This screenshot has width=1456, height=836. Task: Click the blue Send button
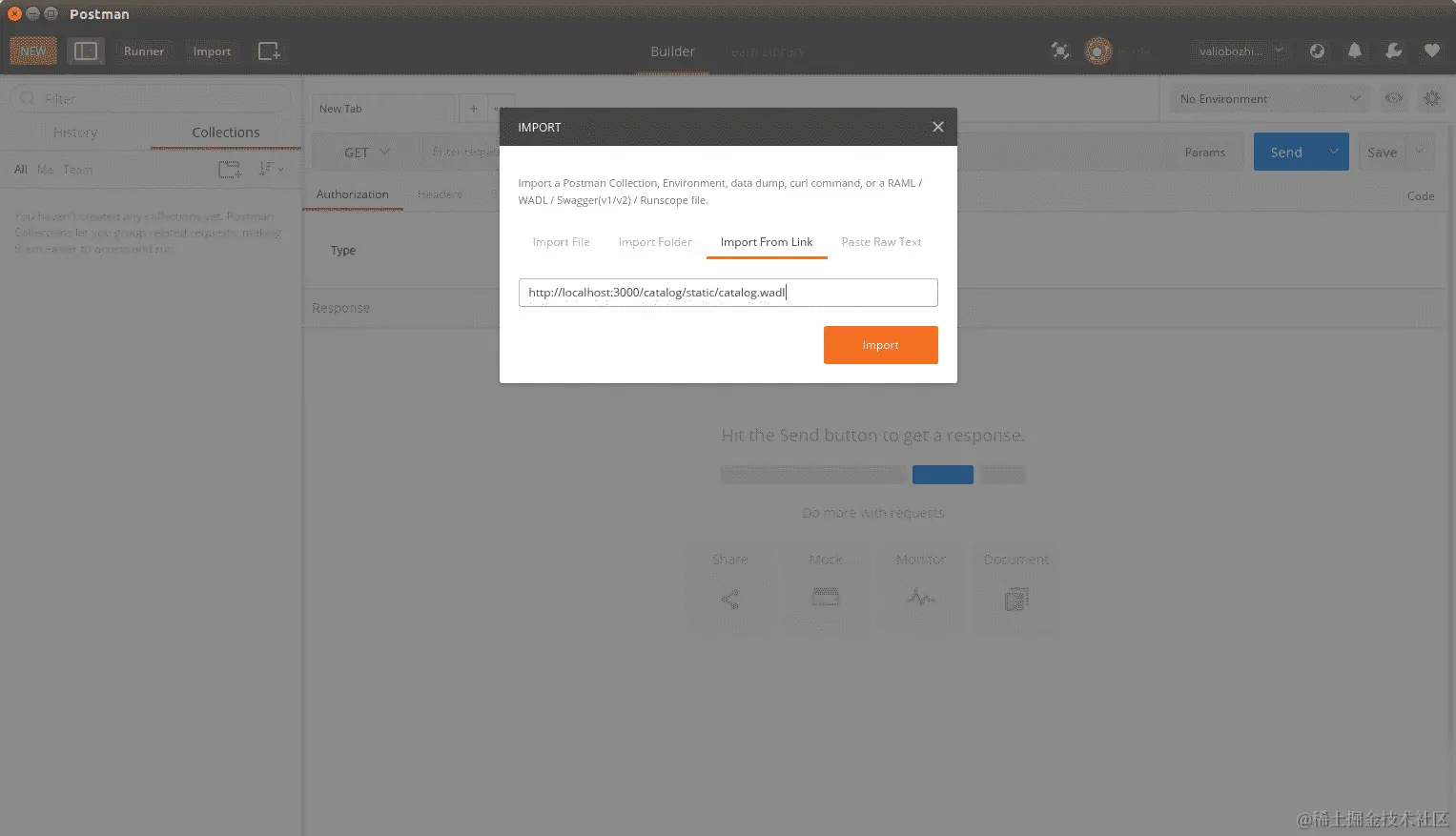pyautogui.click(x=1285, y=153)
